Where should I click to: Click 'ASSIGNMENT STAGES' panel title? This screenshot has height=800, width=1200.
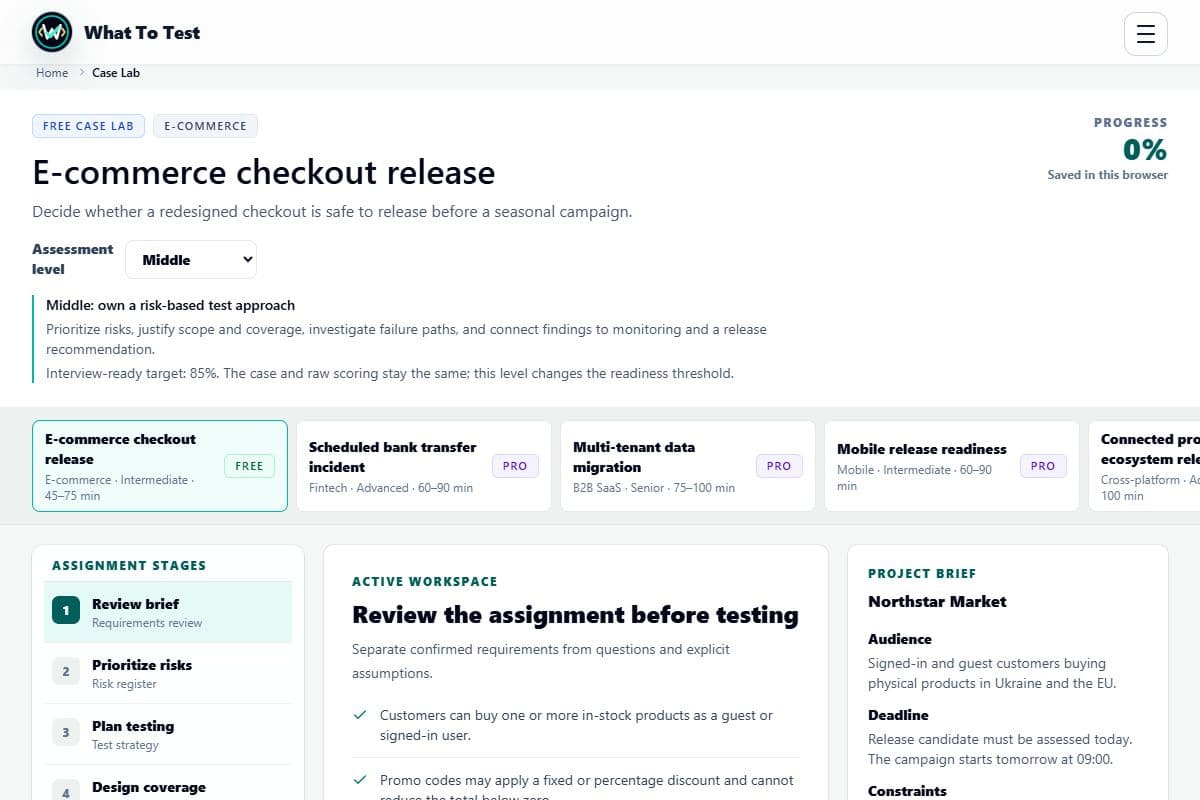click(x=129, y=565)
